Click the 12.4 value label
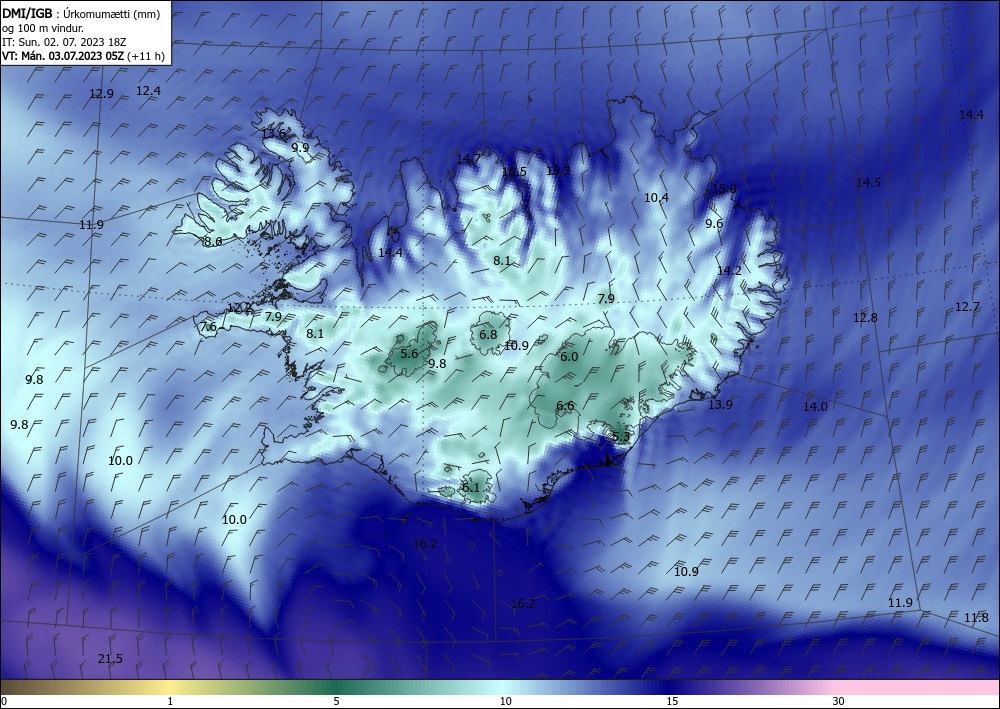 coord(149,91)
